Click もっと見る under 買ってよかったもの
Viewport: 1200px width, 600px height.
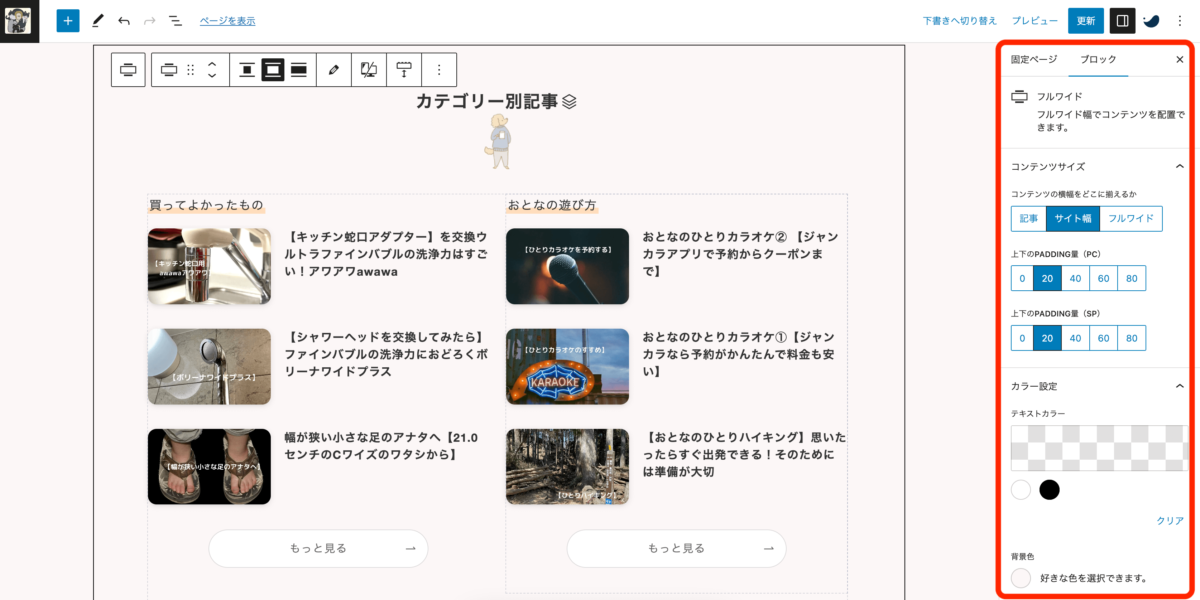coord(318,548)
